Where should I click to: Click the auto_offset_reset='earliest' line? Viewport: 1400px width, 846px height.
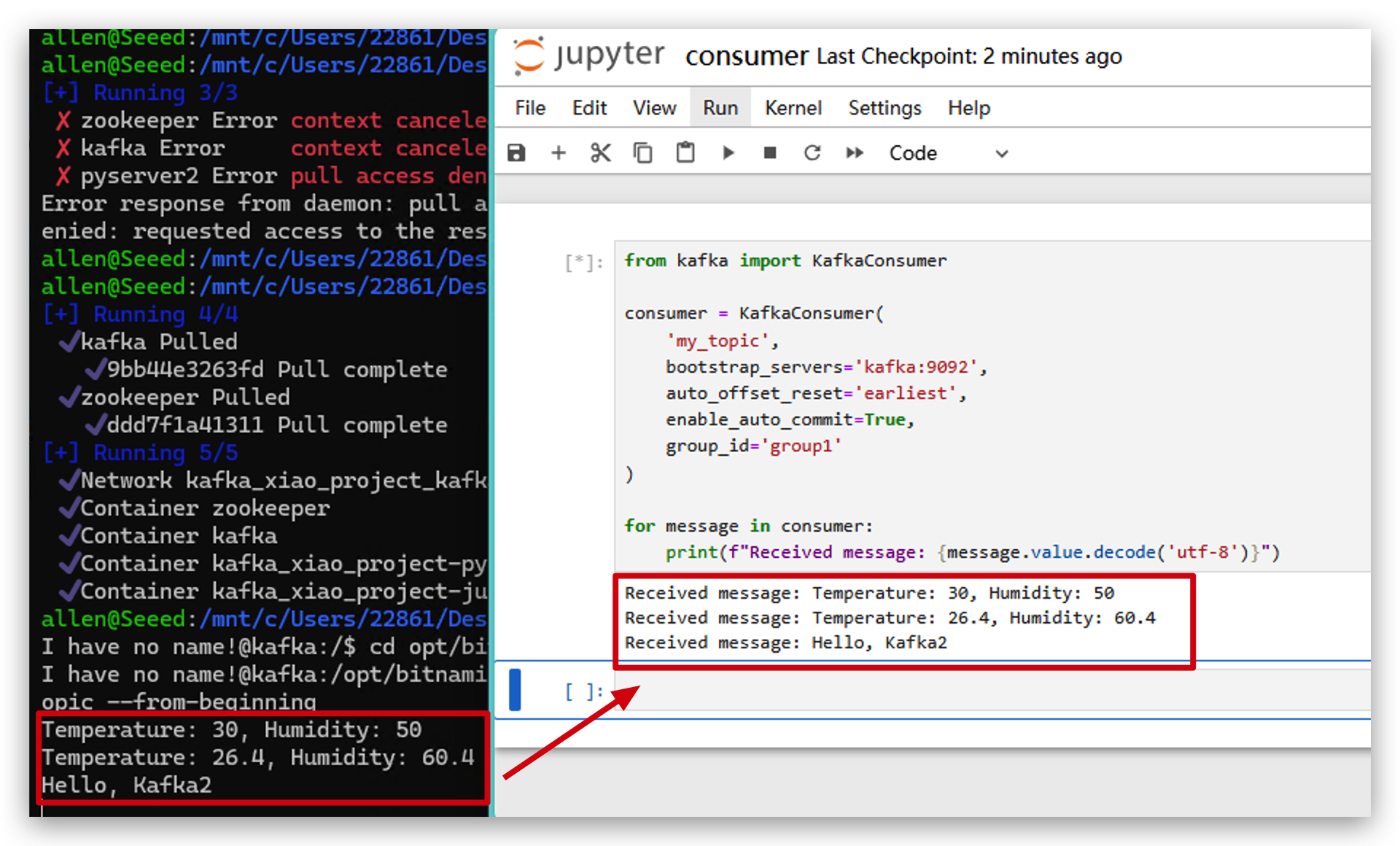coord(816,393)
